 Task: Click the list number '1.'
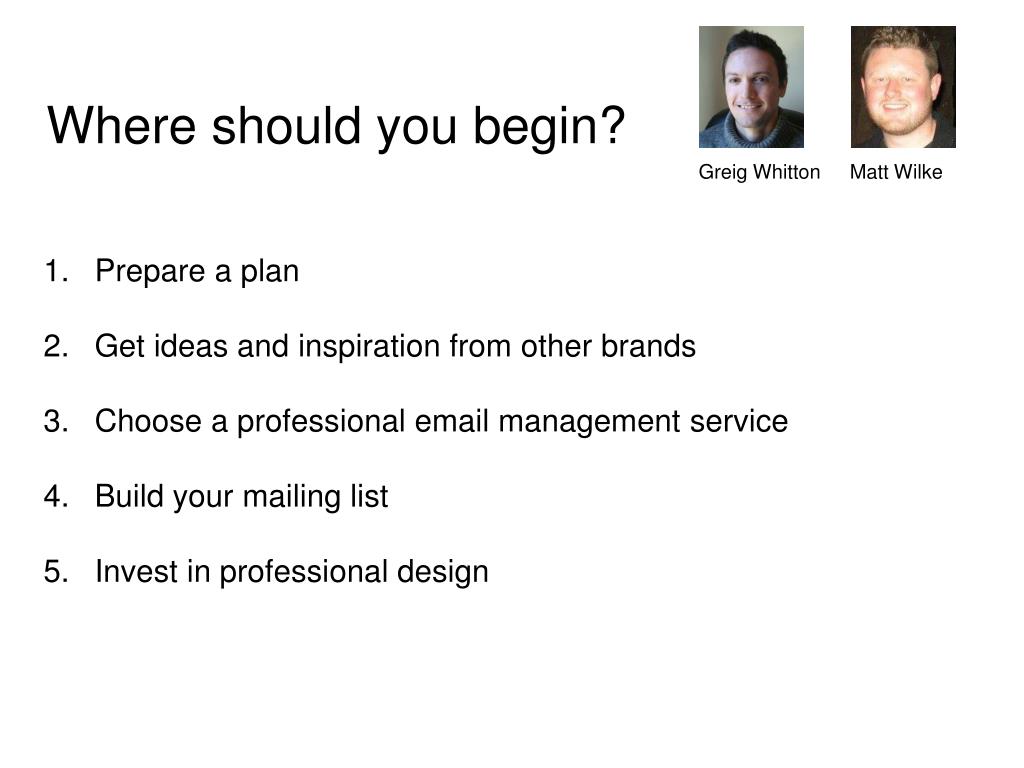(x=56, y=271)
